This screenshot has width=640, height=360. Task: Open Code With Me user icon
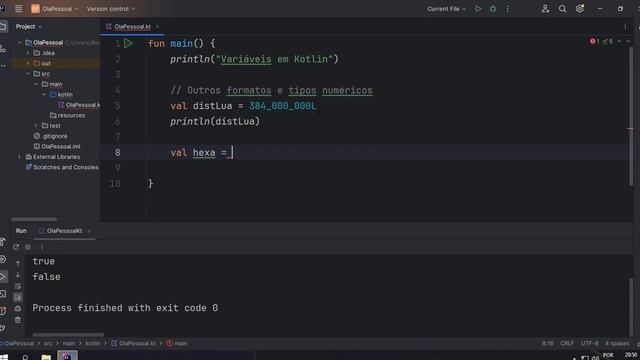click(545, 9)
